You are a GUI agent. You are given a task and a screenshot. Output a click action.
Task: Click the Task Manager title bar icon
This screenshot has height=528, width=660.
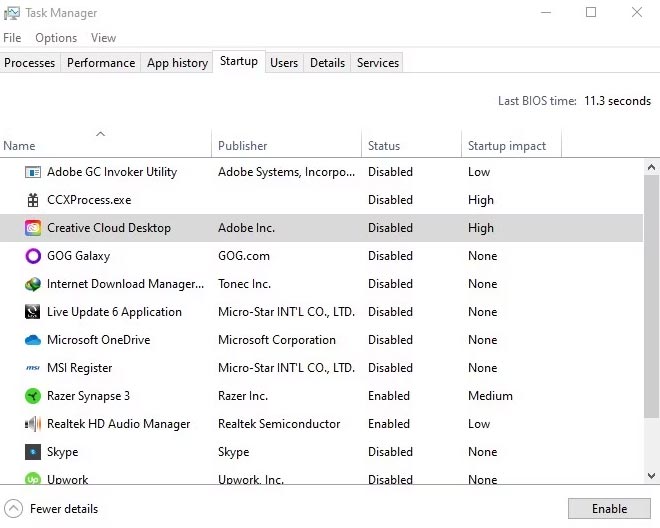(x=11, y=13)
